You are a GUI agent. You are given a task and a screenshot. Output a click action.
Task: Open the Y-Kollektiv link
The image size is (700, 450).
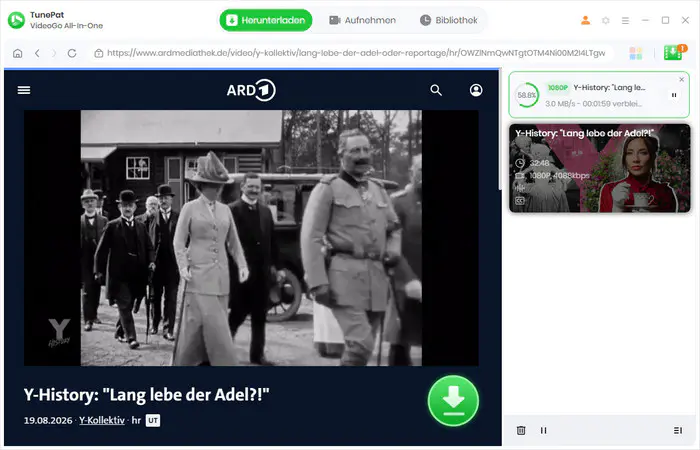102,420
